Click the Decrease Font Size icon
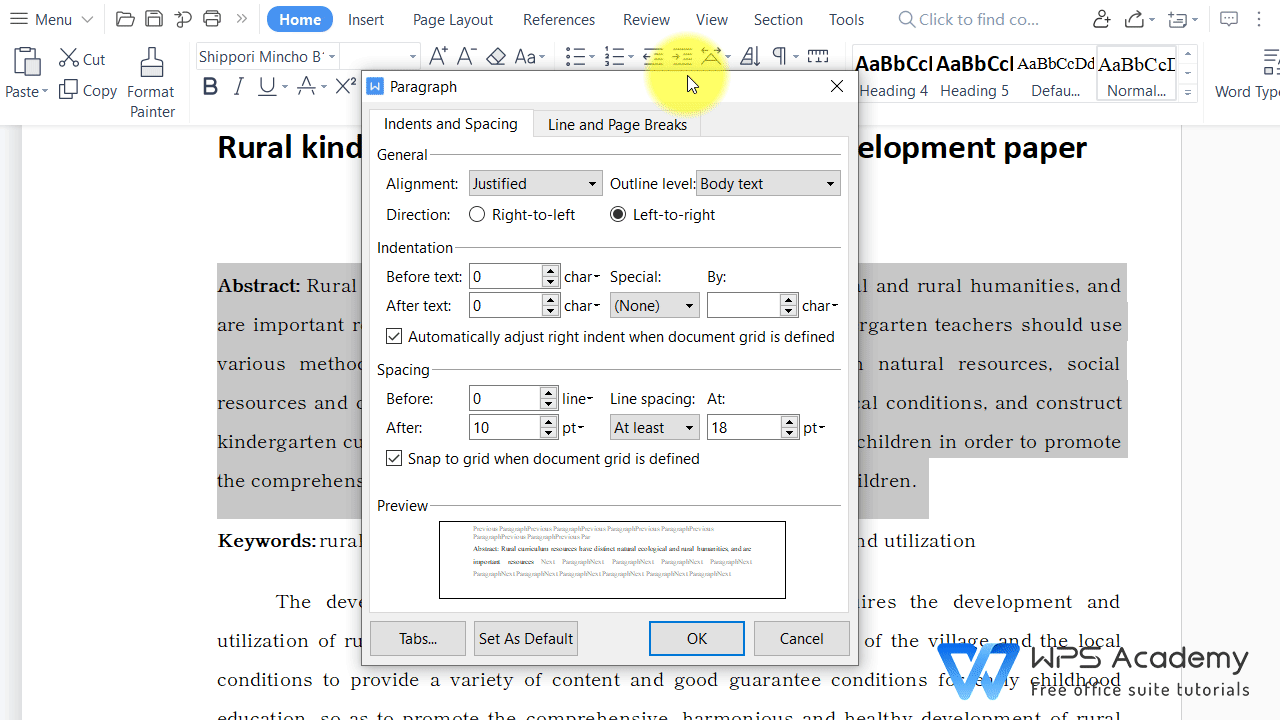The height and width of the screenshot is (720, 1280). coord(466,56)
